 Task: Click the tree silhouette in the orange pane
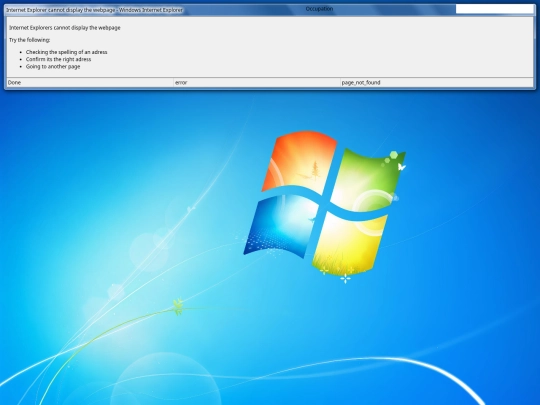pyautogui.click(x=315, y=170)
